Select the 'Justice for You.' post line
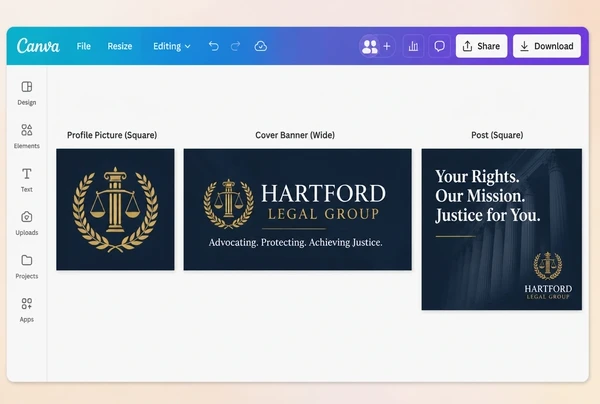 coord(488,215)
